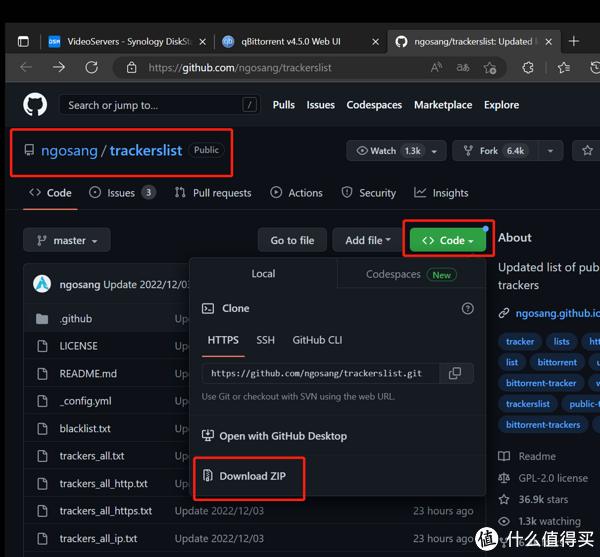
Task: Add page to favorites star icon
Action: click(489, 68)
